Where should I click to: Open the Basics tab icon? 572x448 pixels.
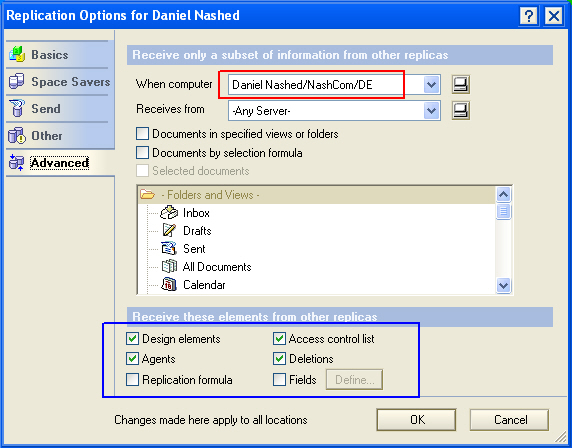(17, 54)
